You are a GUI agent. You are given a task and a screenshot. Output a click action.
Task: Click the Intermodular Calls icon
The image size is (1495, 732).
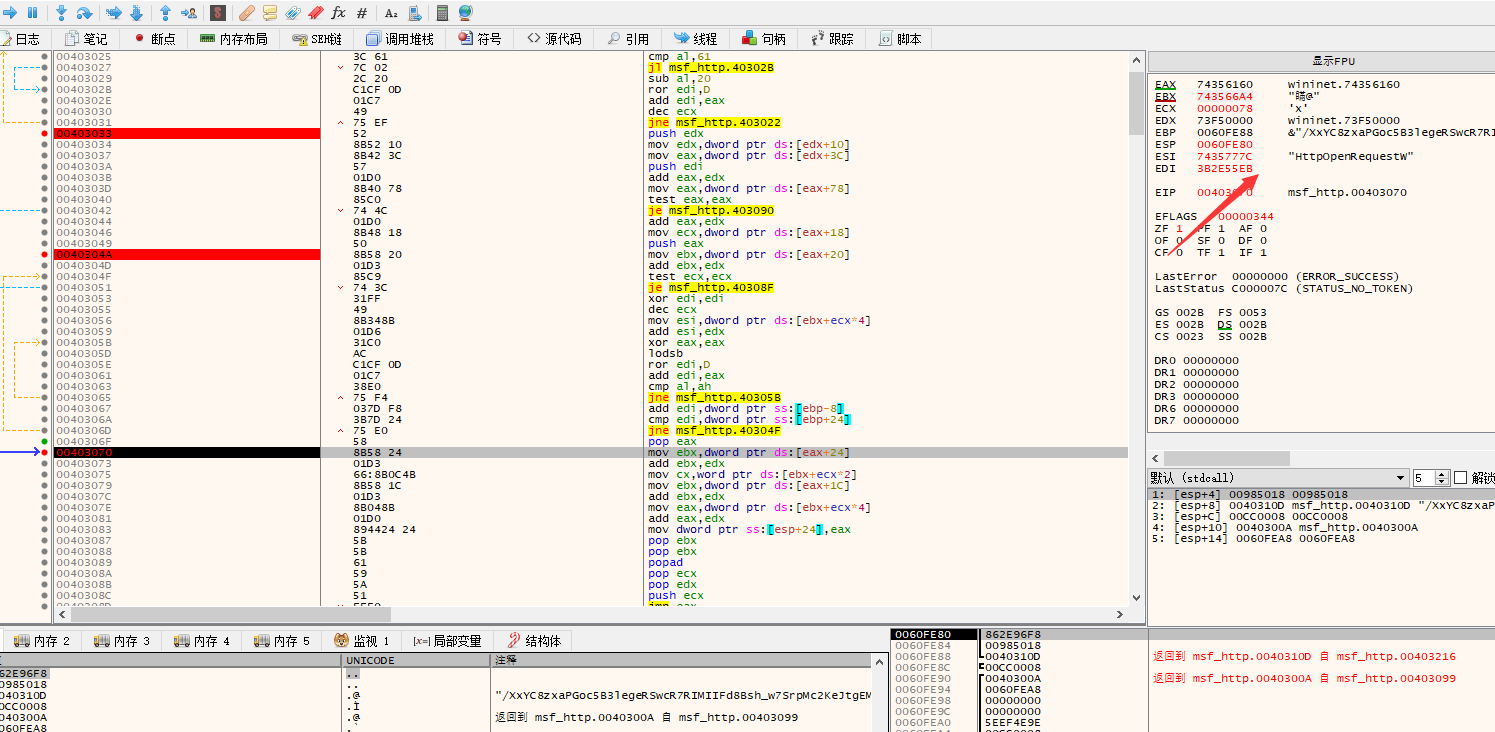[x=414, y=13]
